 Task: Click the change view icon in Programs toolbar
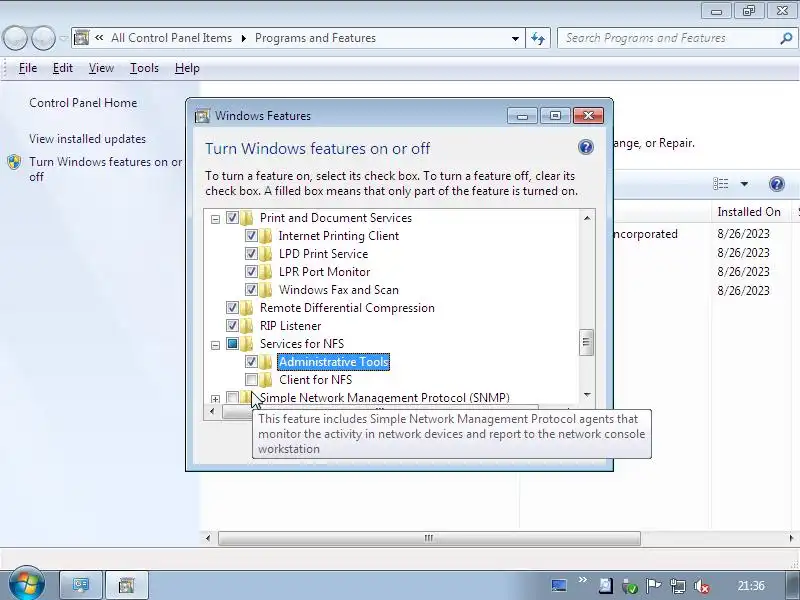point(720,184)
